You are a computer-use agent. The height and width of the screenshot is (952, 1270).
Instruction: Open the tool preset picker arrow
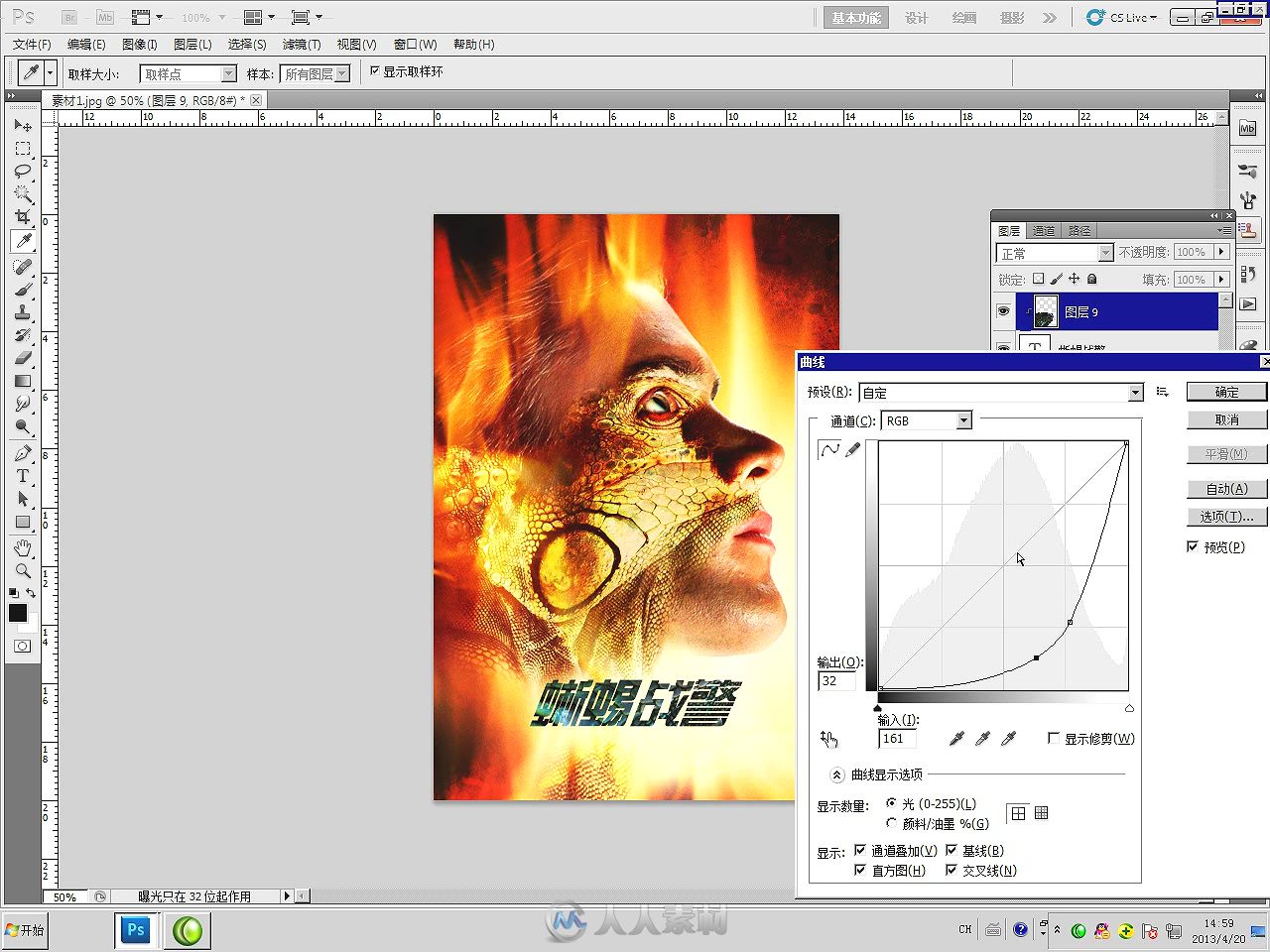pyautogui.click(x=50, y=72)
